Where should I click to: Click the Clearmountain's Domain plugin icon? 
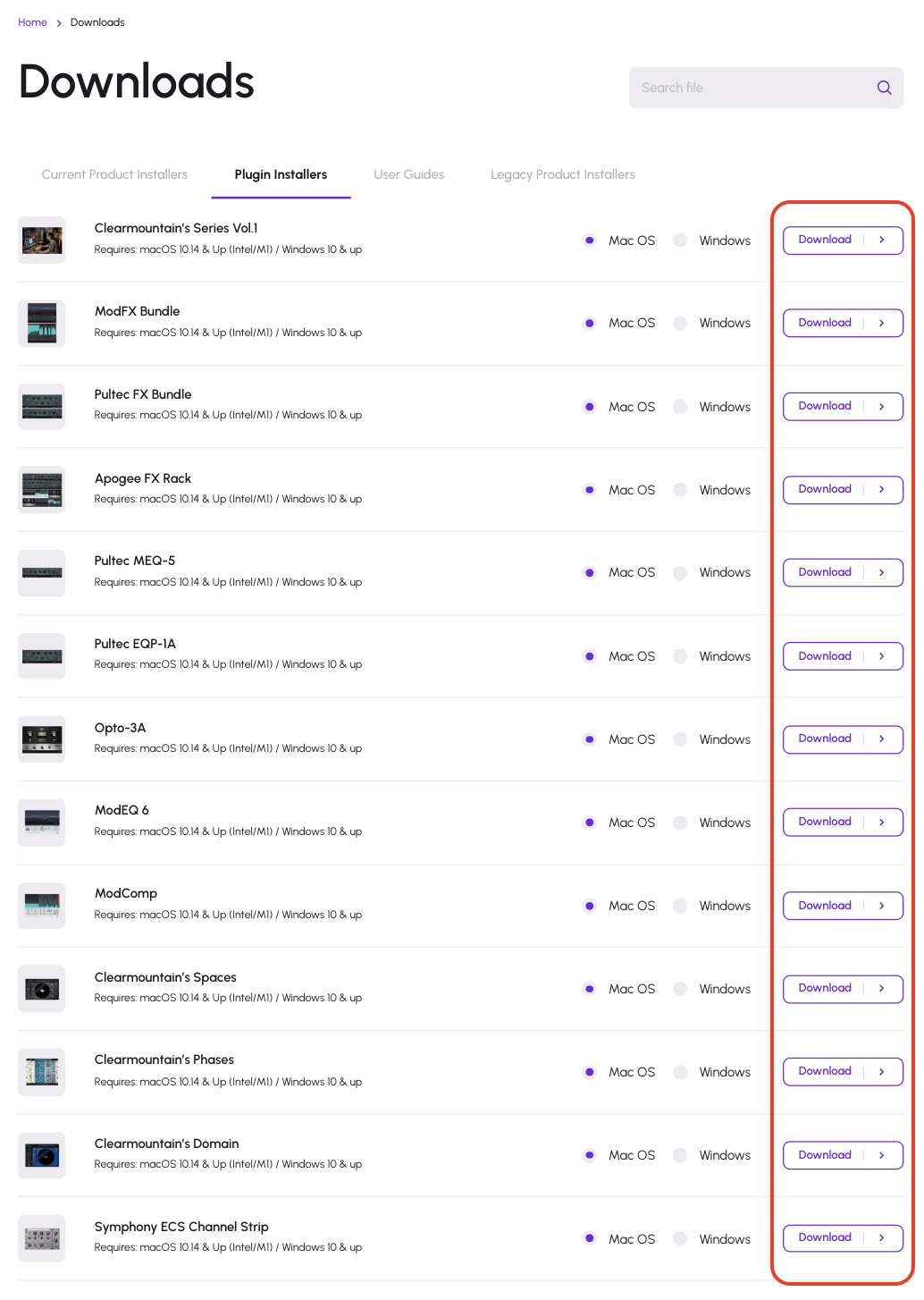coord(42,1155)
